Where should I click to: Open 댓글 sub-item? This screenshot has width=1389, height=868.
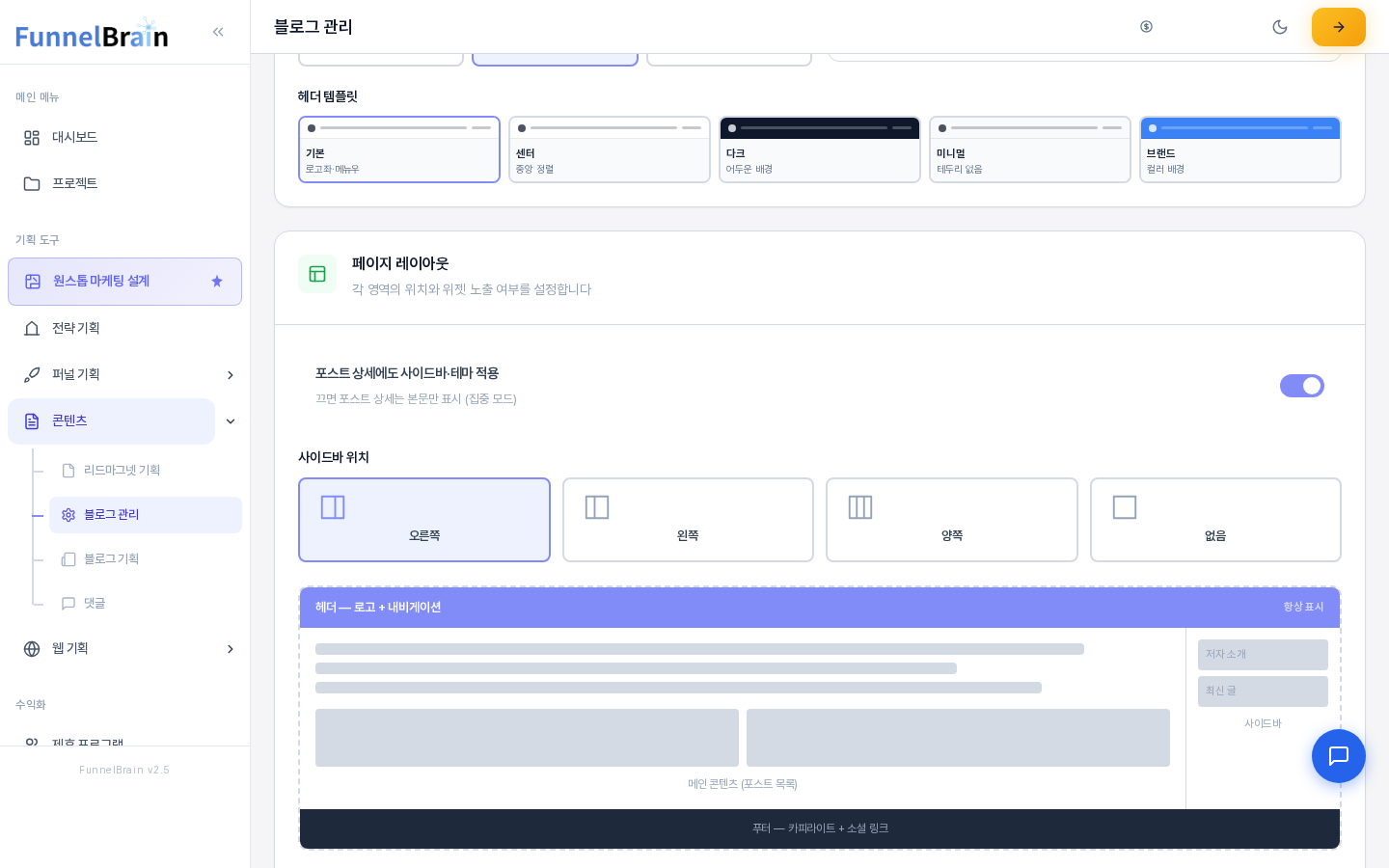pos(146,604)
